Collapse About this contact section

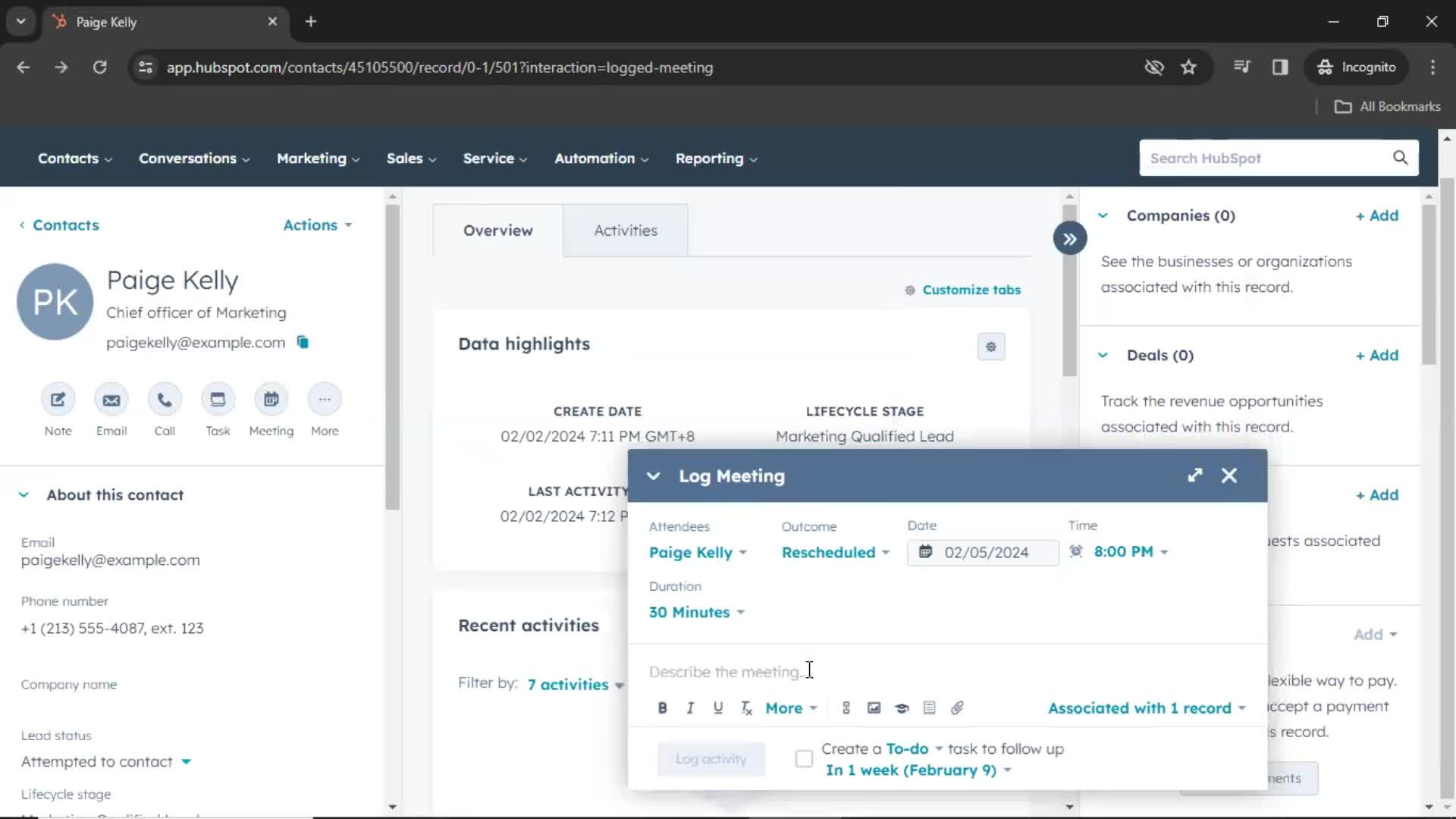(24, 495)
